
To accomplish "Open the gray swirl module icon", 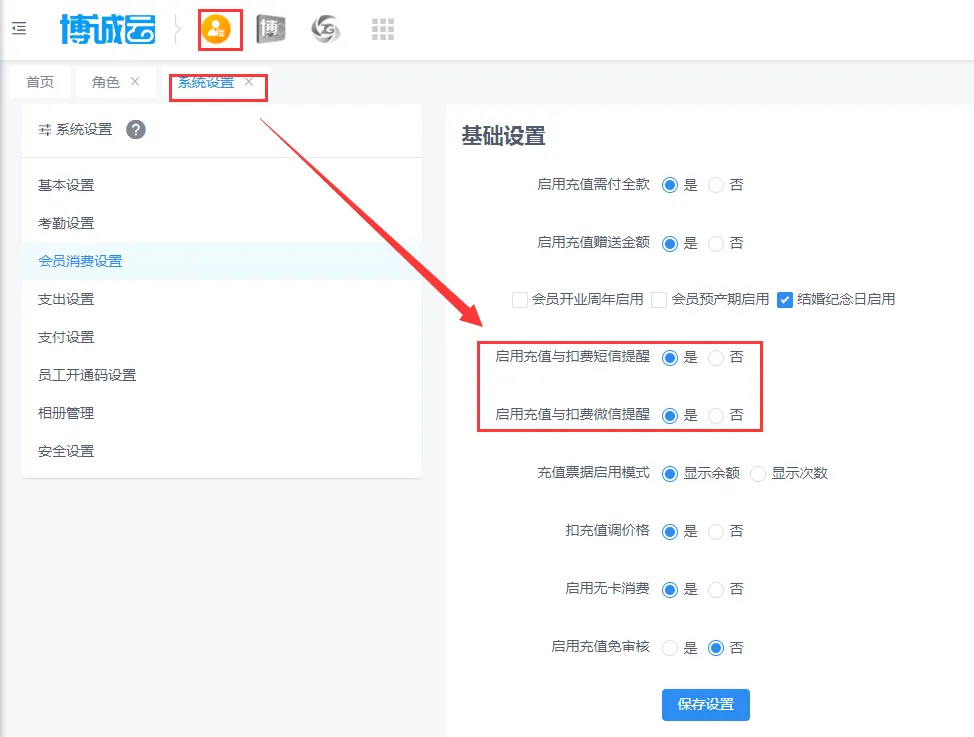I will tap(326, 30).
